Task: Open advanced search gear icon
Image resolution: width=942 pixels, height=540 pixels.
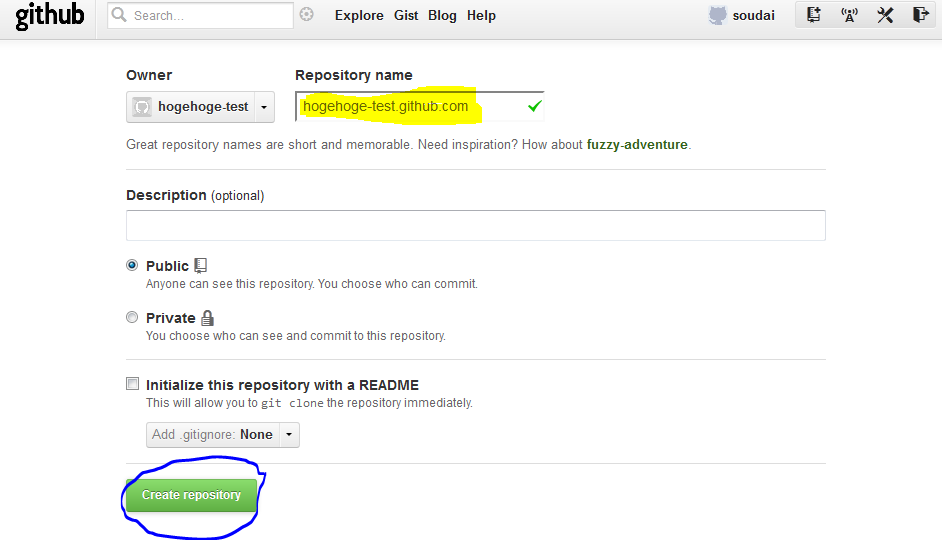Action: pos(306,14)
